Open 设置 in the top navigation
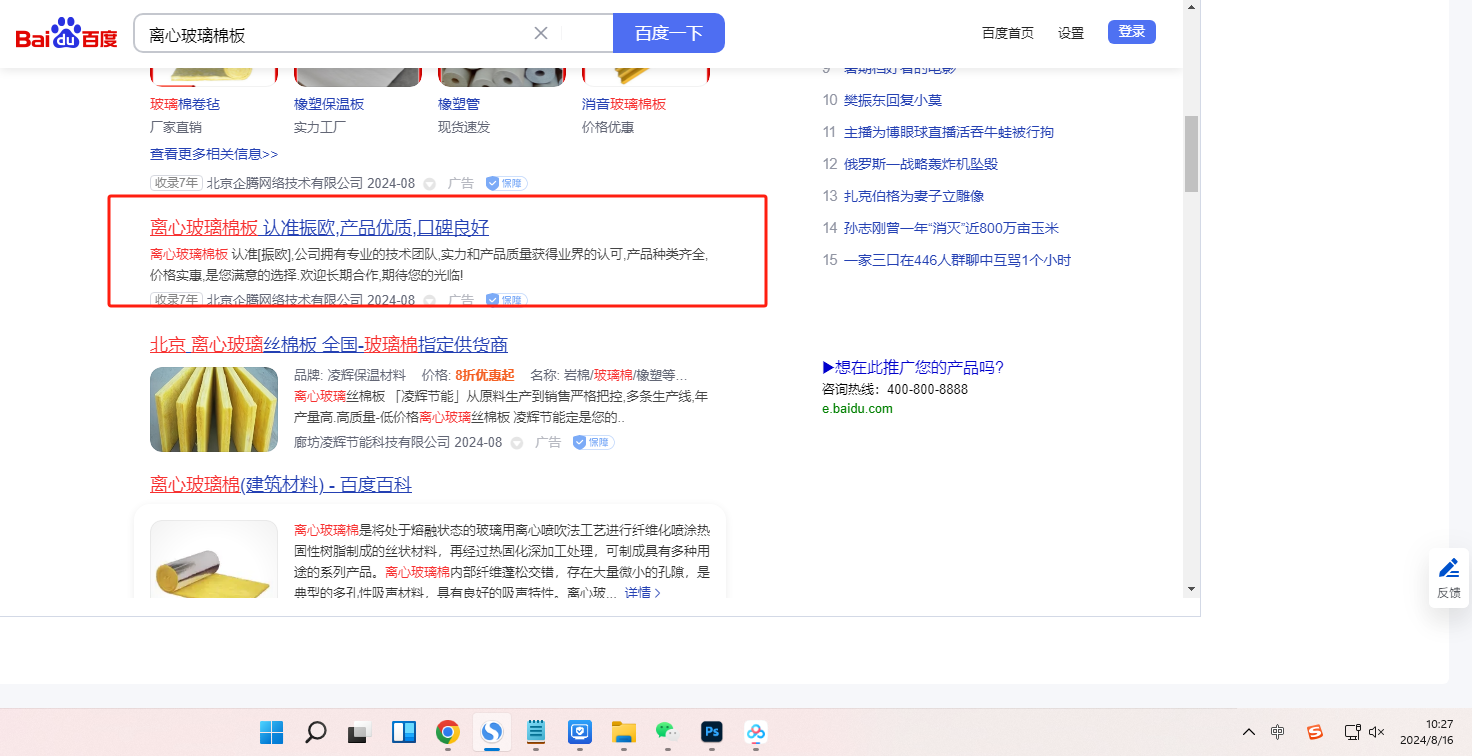The height and width of the screenshot is (756, 1472). 1071,33
